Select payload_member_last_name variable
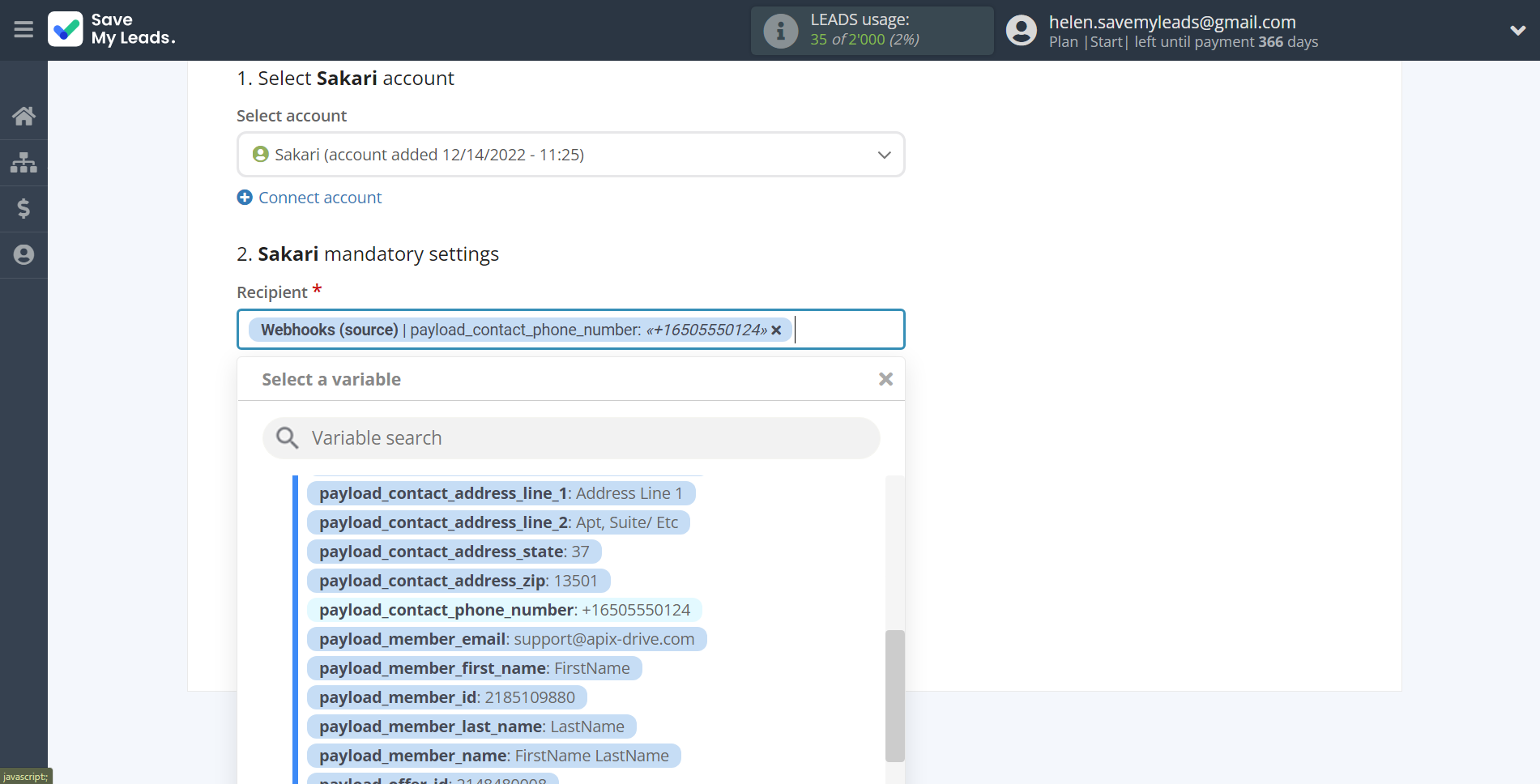 click(471, 726)
